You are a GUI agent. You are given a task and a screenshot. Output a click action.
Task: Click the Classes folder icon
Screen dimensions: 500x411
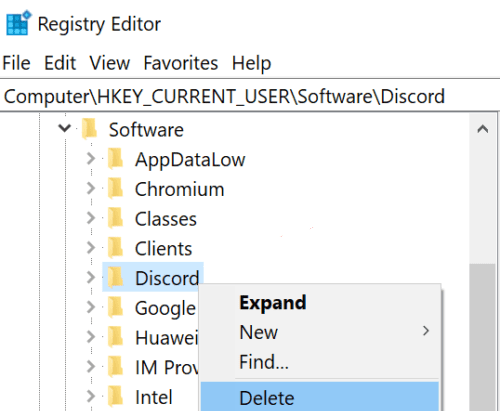coord(116,218)
